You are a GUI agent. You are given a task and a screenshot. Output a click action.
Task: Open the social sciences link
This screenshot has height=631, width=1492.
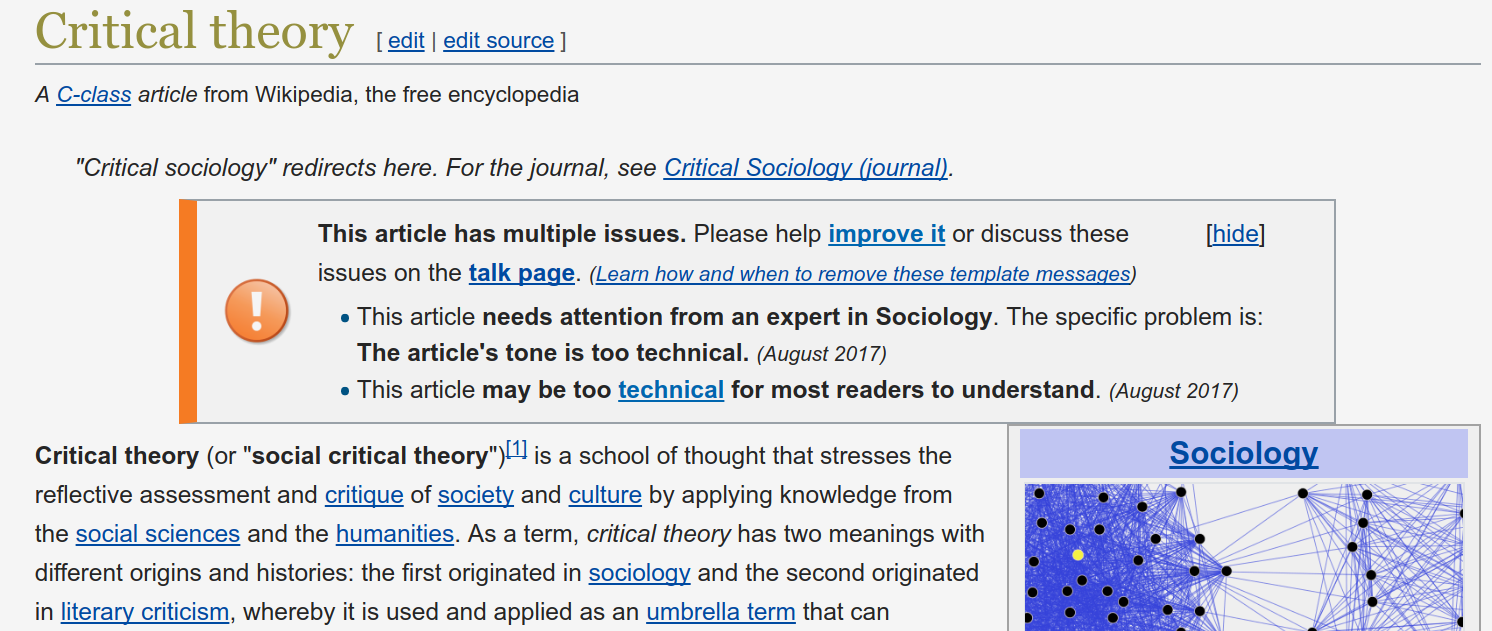[158, 533]
